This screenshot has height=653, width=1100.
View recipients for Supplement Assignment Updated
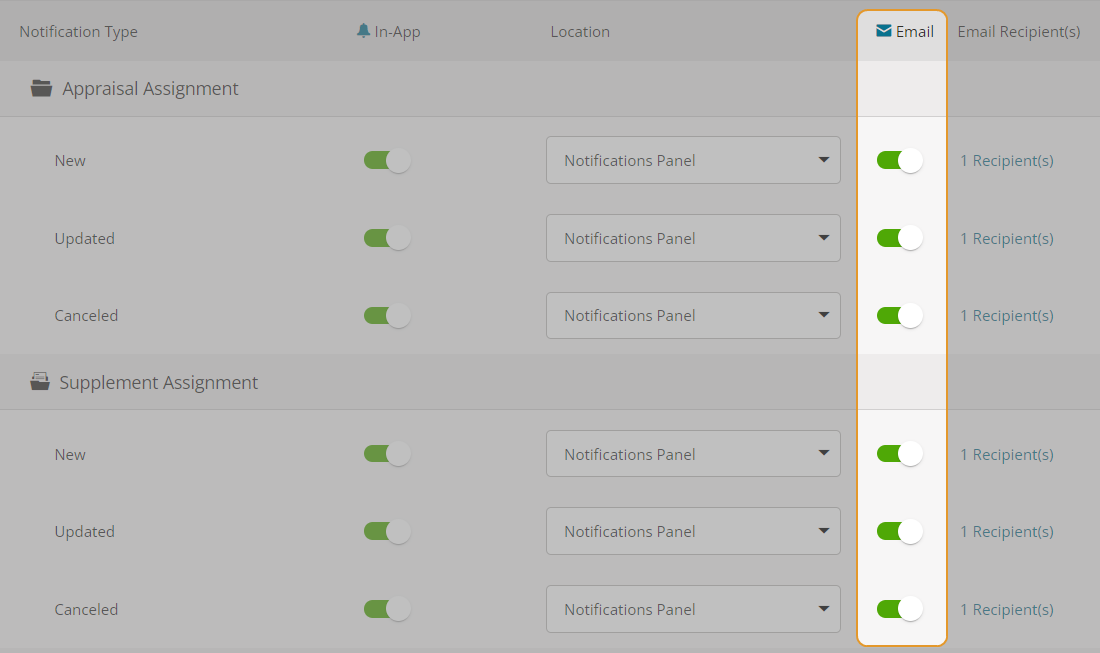pyautogui.click(x=1007, y=532)
